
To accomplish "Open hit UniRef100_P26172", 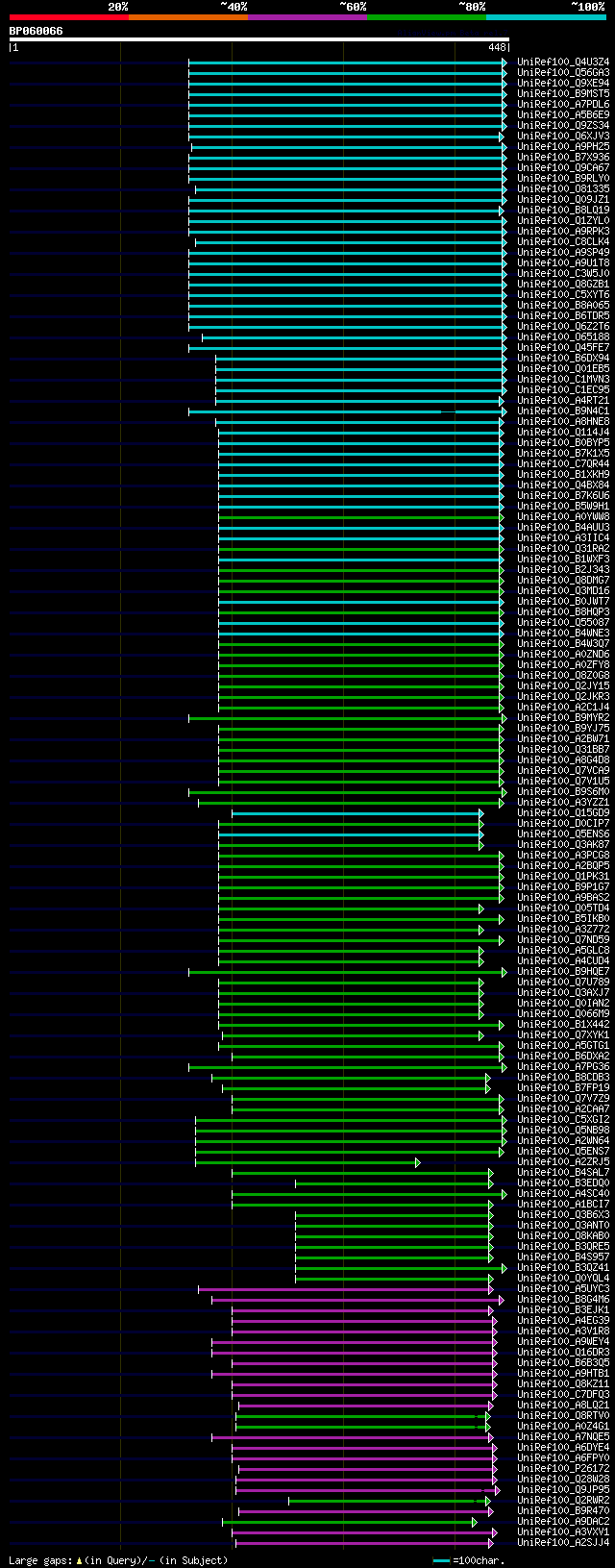I will (563, 1468).
